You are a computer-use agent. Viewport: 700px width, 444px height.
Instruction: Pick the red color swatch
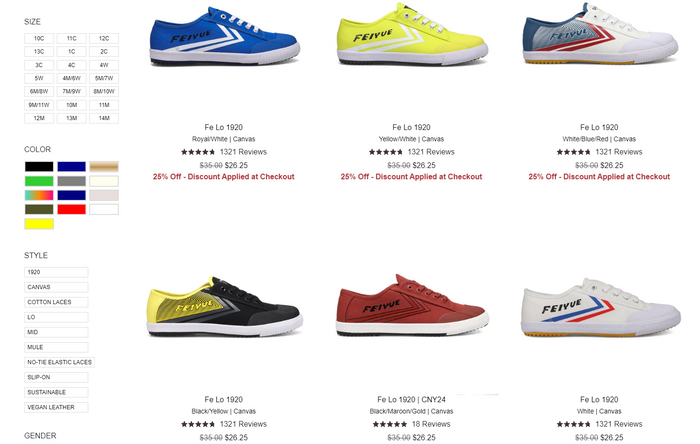[71, 210]
